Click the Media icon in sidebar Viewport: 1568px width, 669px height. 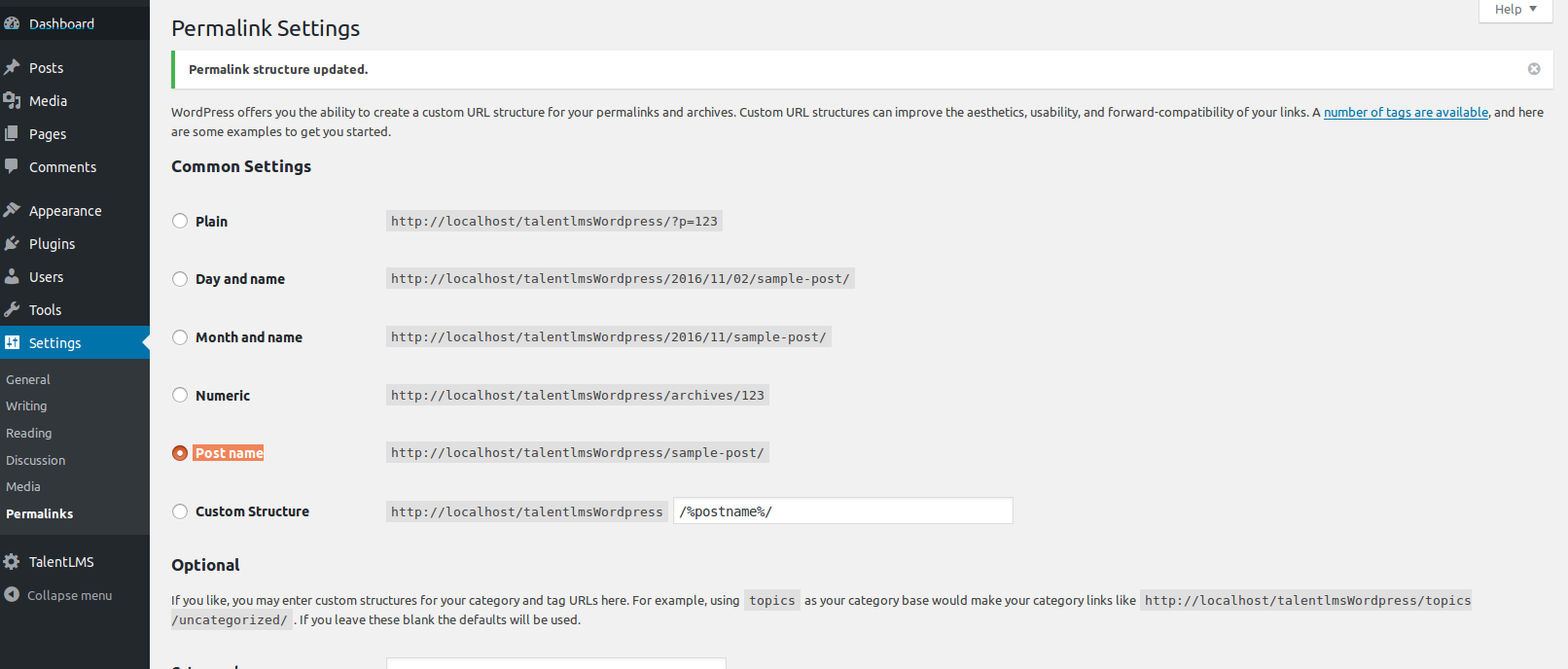coord(12,100)
